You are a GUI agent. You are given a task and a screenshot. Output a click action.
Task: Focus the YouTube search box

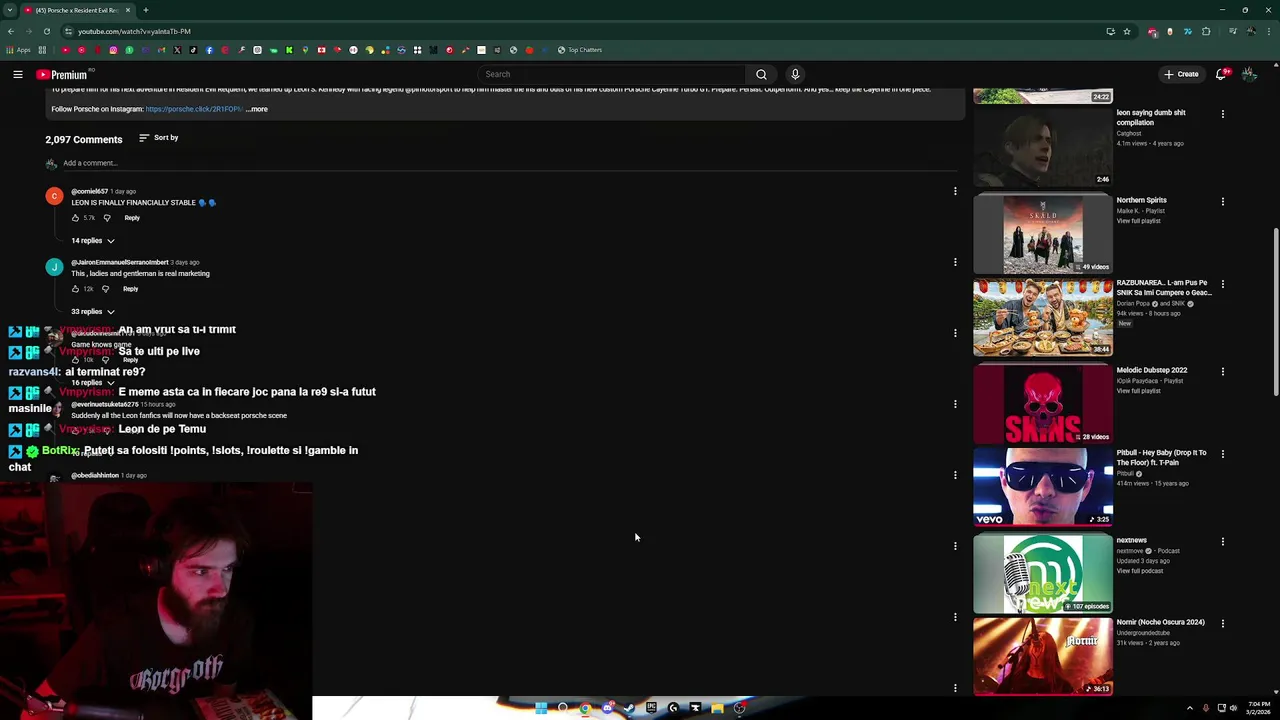(612, 74)
